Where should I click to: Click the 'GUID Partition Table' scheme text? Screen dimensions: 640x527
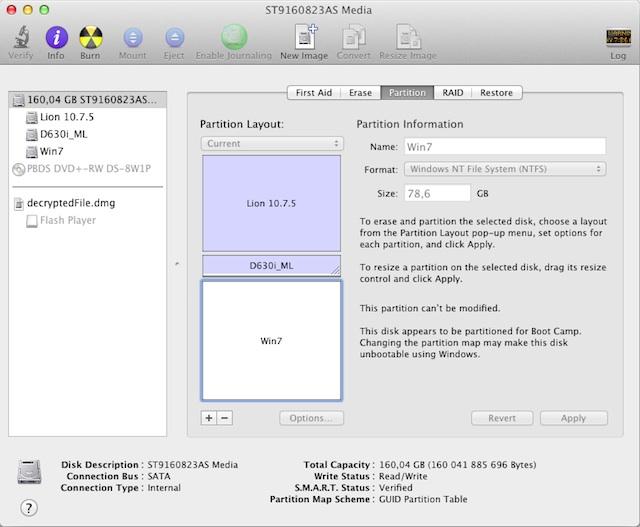coord(423,499)
